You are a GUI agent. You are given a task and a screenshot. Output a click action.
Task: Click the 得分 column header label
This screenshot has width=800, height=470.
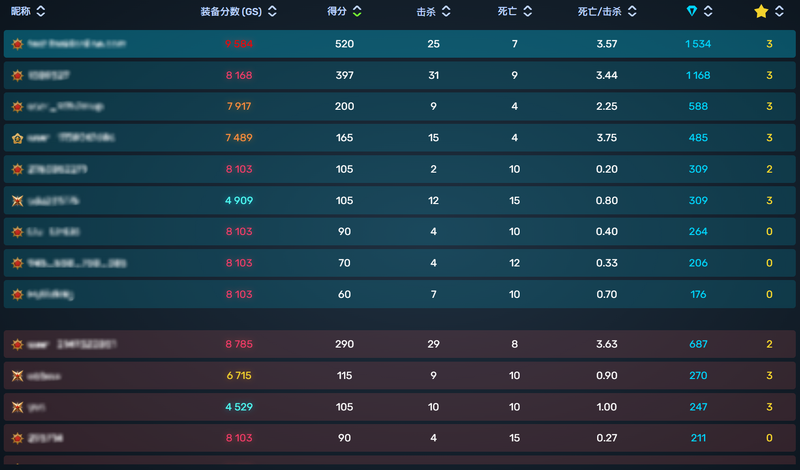coord(337,11)
